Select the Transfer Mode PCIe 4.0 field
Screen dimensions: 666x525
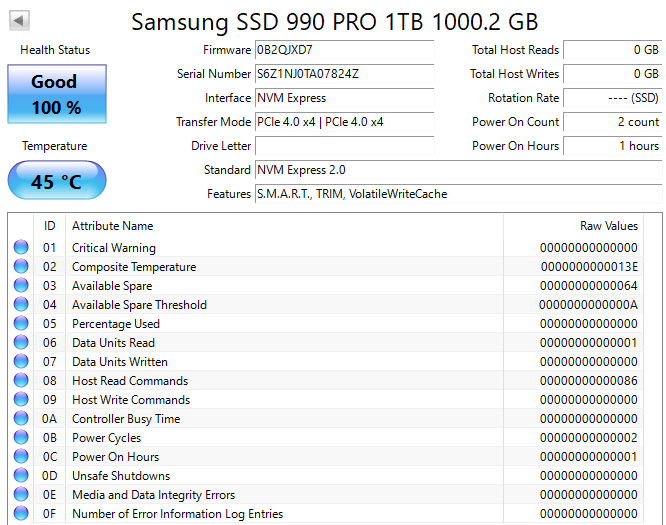pyautogui.click(x=344, y=122)
